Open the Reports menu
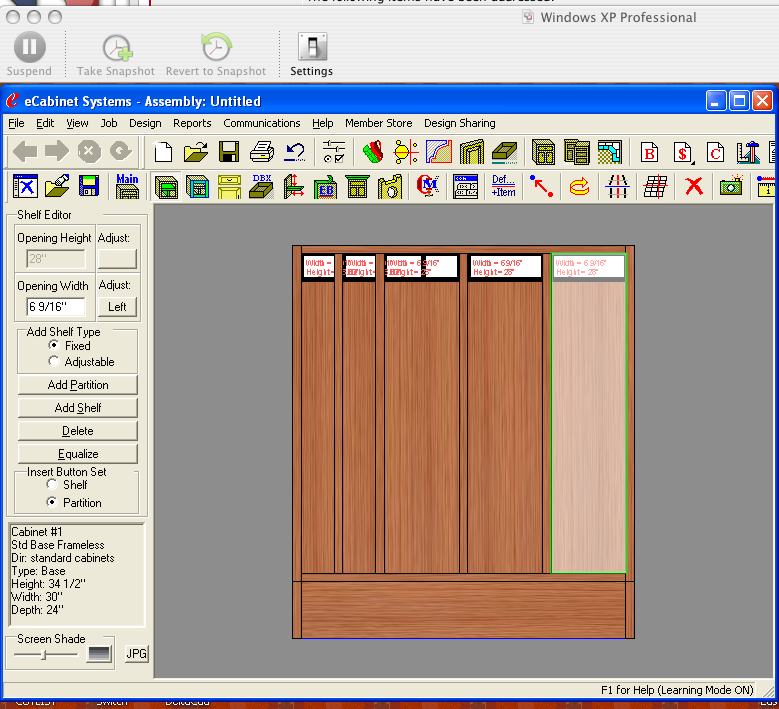This screenshot has height=709, width=779. point(192,123)
